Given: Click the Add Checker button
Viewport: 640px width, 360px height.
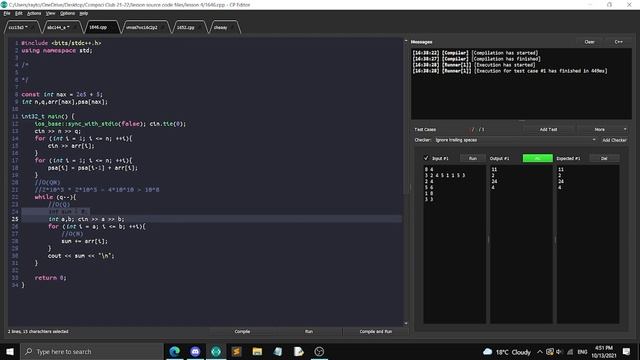Looking at the screenshot, I should point(614,140).
